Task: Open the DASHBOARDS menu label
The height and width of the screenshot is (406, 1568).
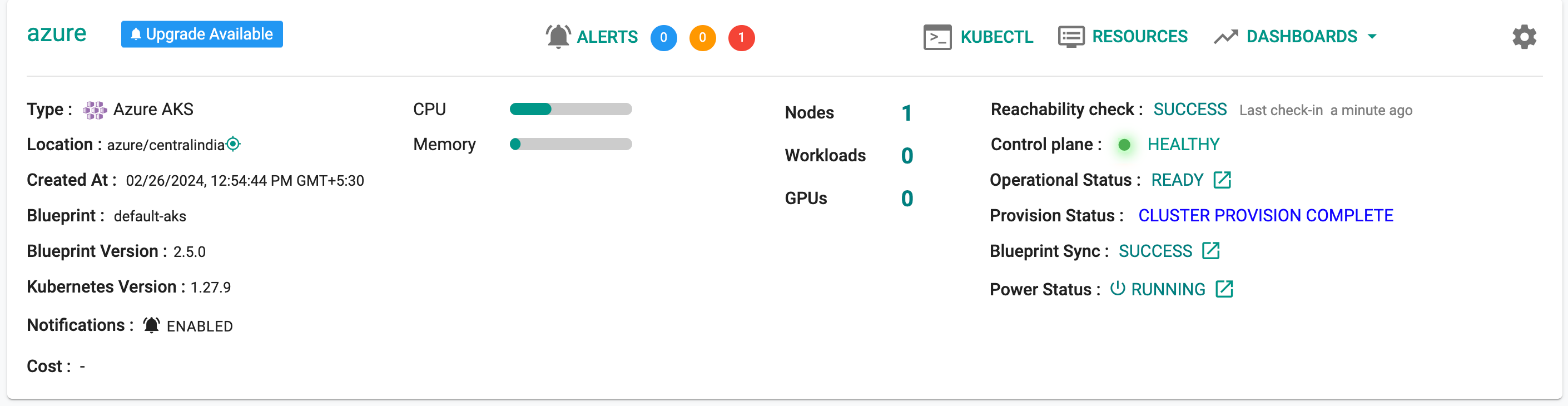Action: pyautogui.click(x=1302, y=37)
